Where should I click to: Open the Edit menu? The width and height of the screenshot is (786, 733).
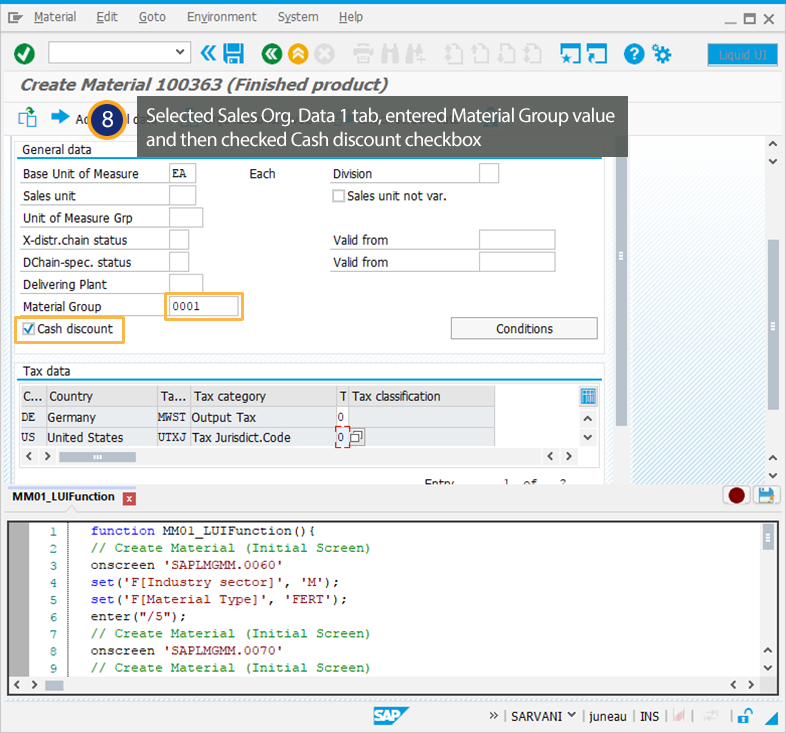tap(107, 17)
